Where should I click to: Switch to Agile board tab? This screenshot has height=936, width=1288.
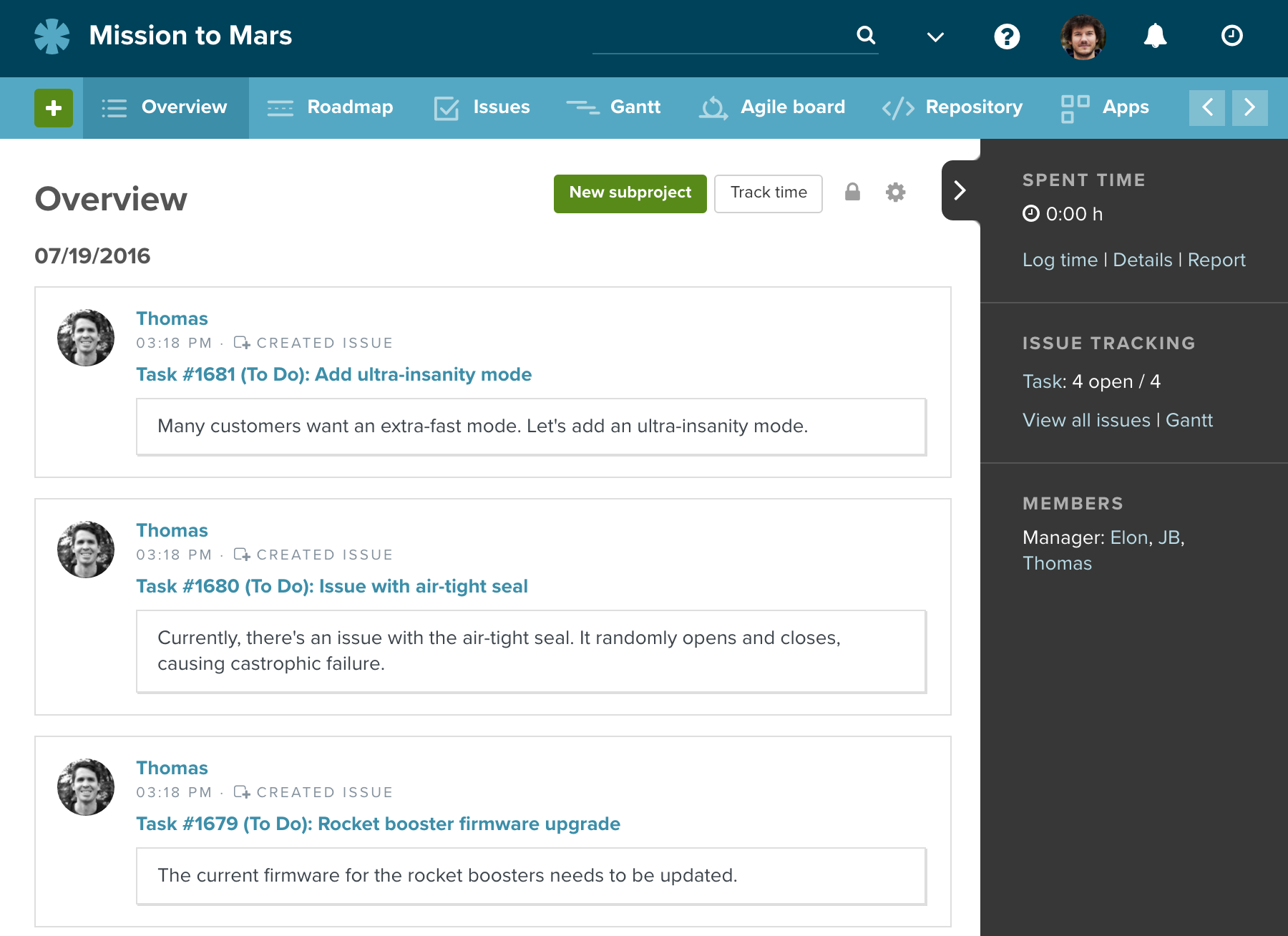pyautogui.click(x=772, y=108)
